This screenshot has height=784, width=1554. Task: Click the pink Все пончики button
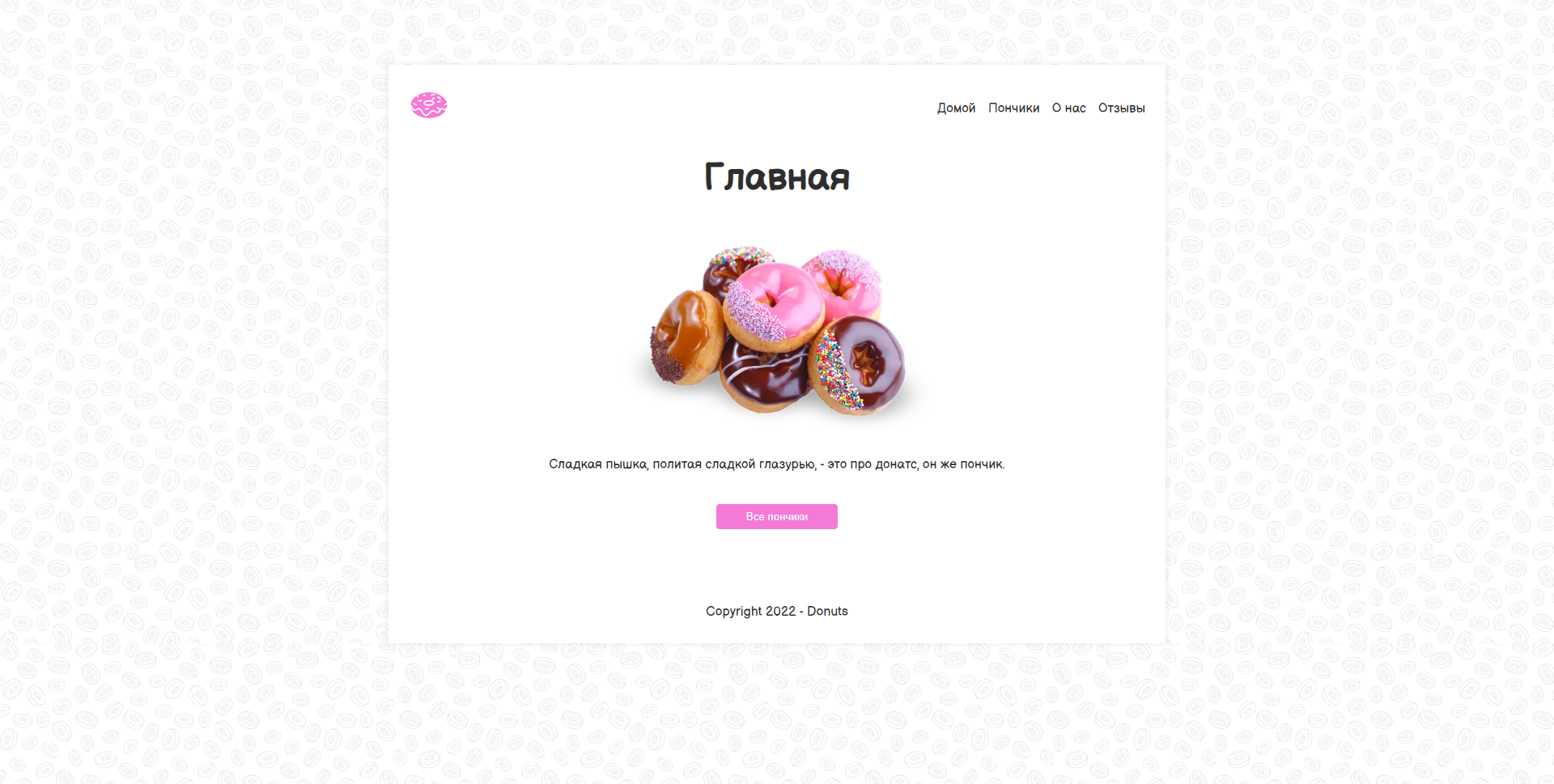pyautogui.click(x=777, y=516)
